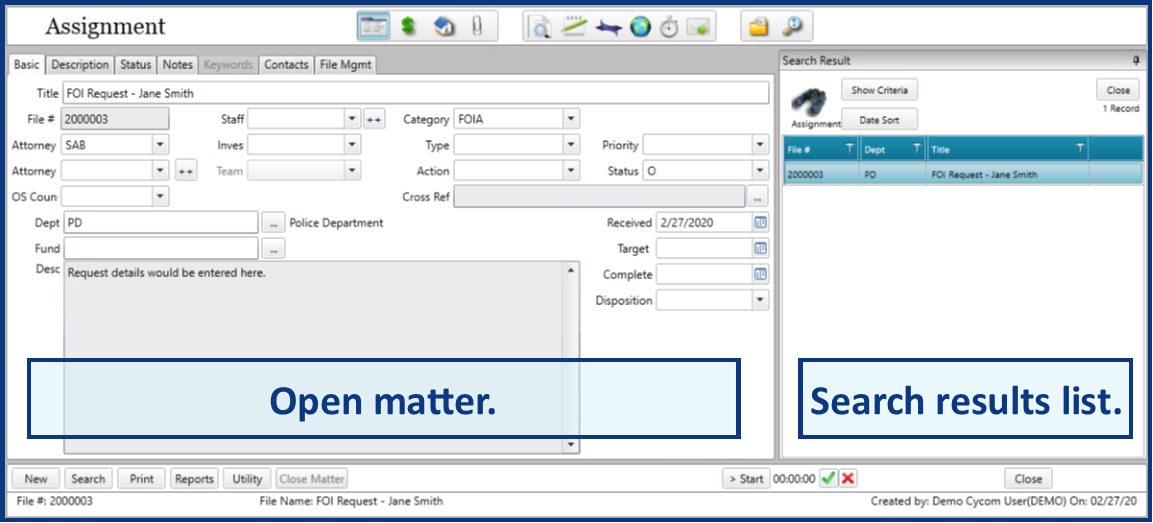Select result row 2000003 FOI Request
This screenshot has height=523, width=1153.
pos(963,175)
